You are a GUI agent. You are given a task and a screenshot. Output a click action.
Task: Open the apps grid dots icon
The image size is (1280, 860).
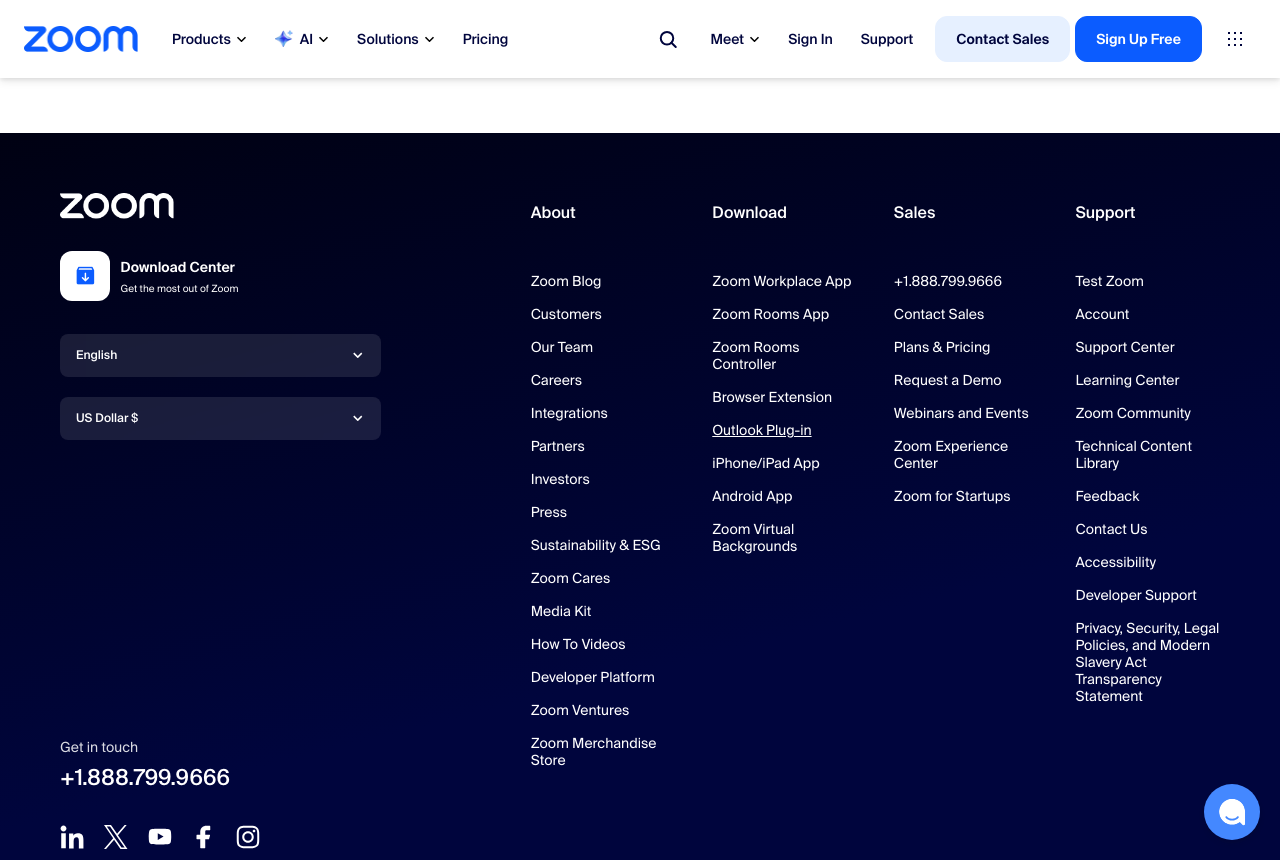1235,39
